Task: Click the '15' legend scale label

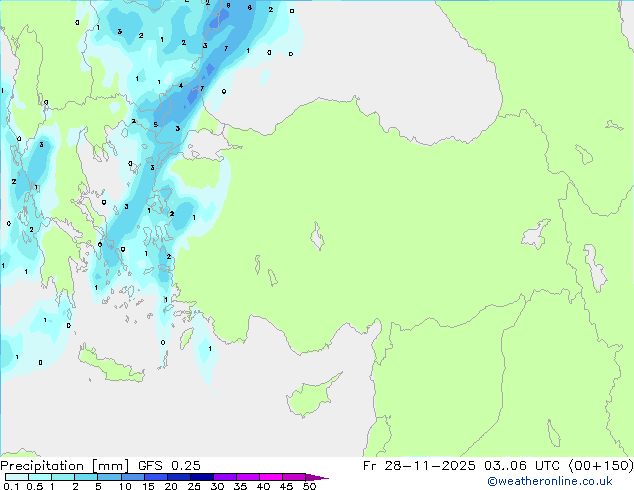Action: tap(148, 486)
